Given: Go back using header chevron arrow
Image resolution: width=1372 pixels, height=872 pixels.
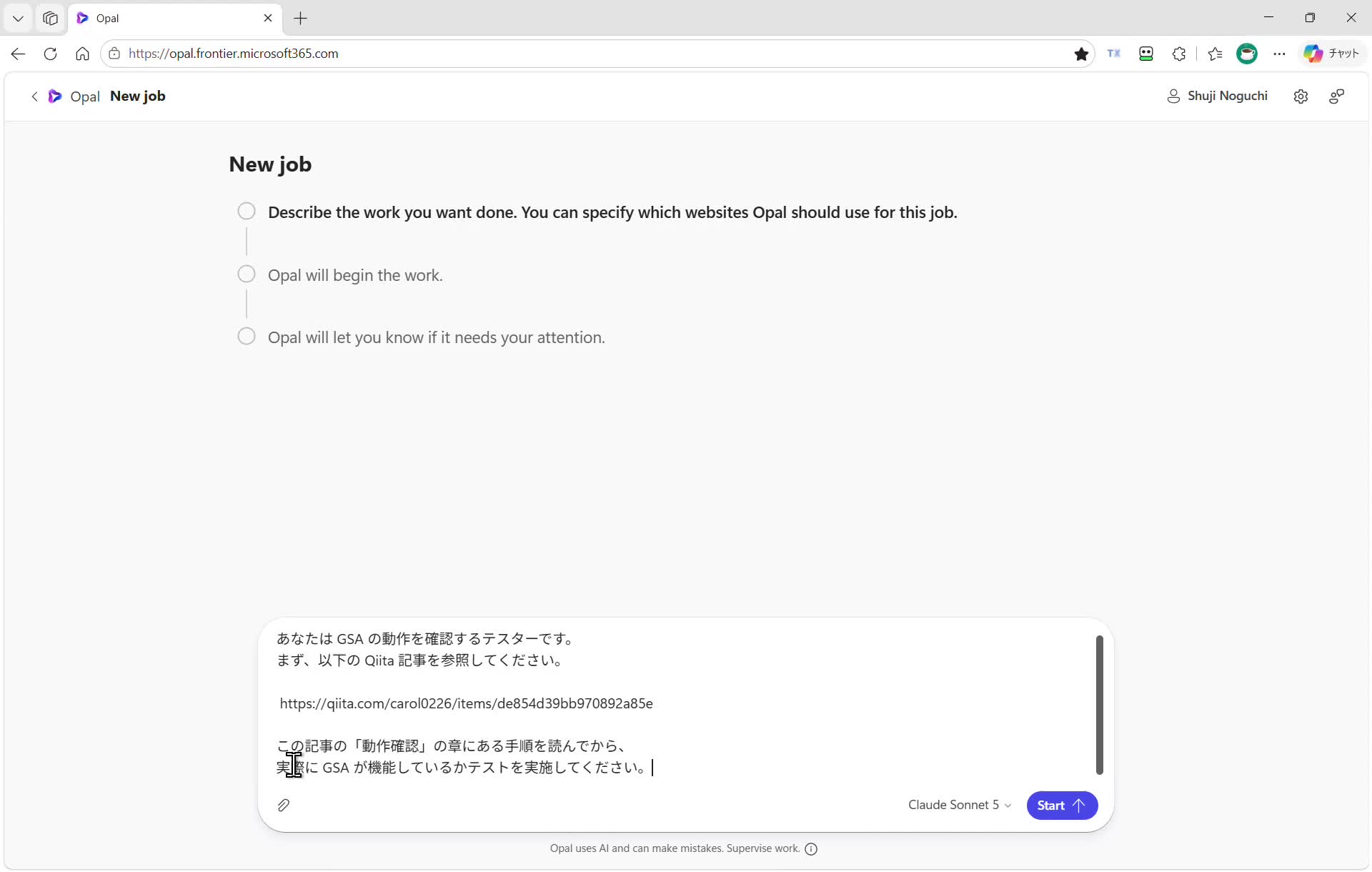Looking at the screenshot, I should pos(34,96).
